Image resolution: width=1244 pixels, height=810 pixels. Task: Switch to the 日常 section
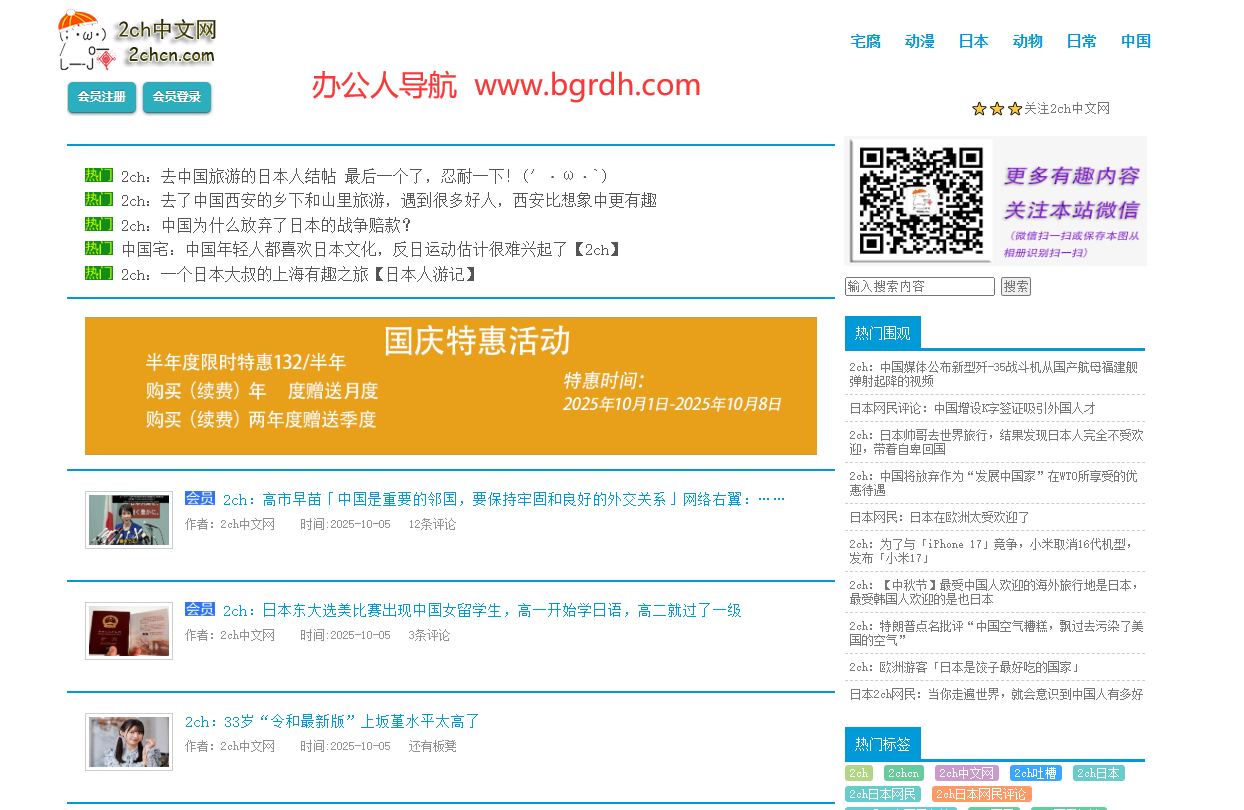[1081, 41]
